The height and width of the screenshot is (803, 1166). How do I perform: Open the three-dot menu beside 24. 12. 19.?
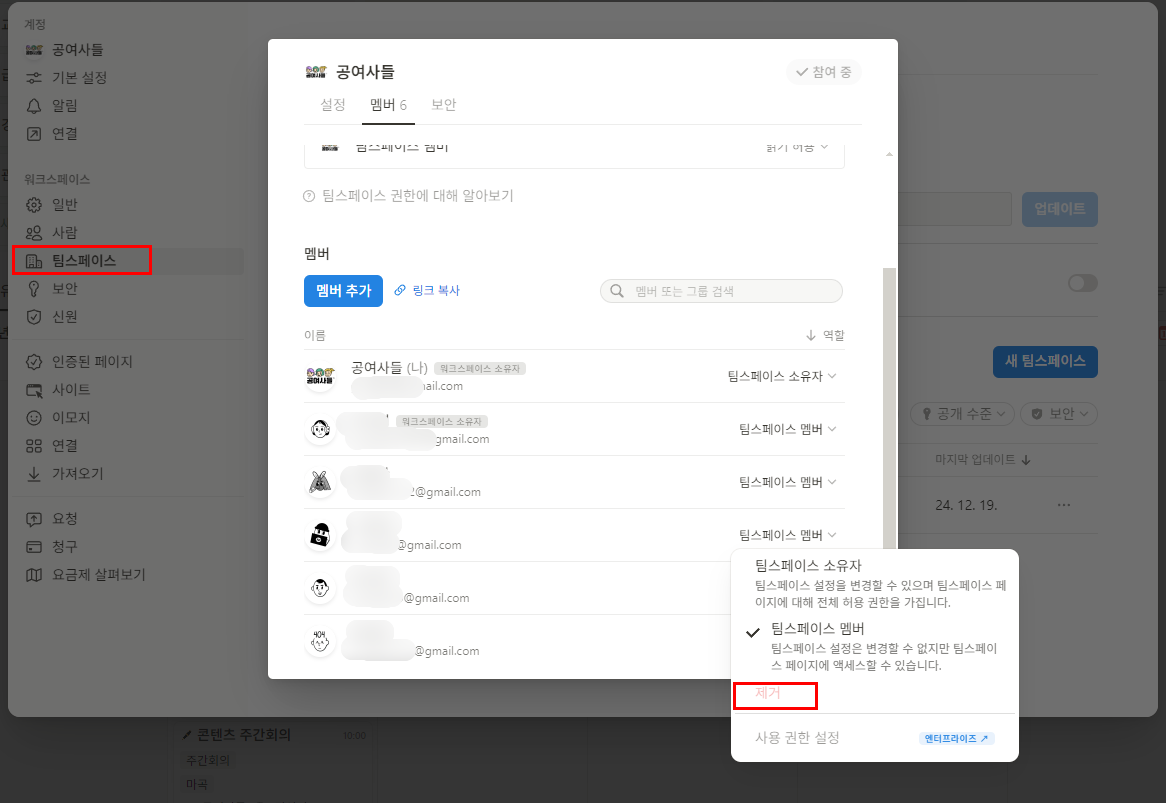tap(1063, 505)
